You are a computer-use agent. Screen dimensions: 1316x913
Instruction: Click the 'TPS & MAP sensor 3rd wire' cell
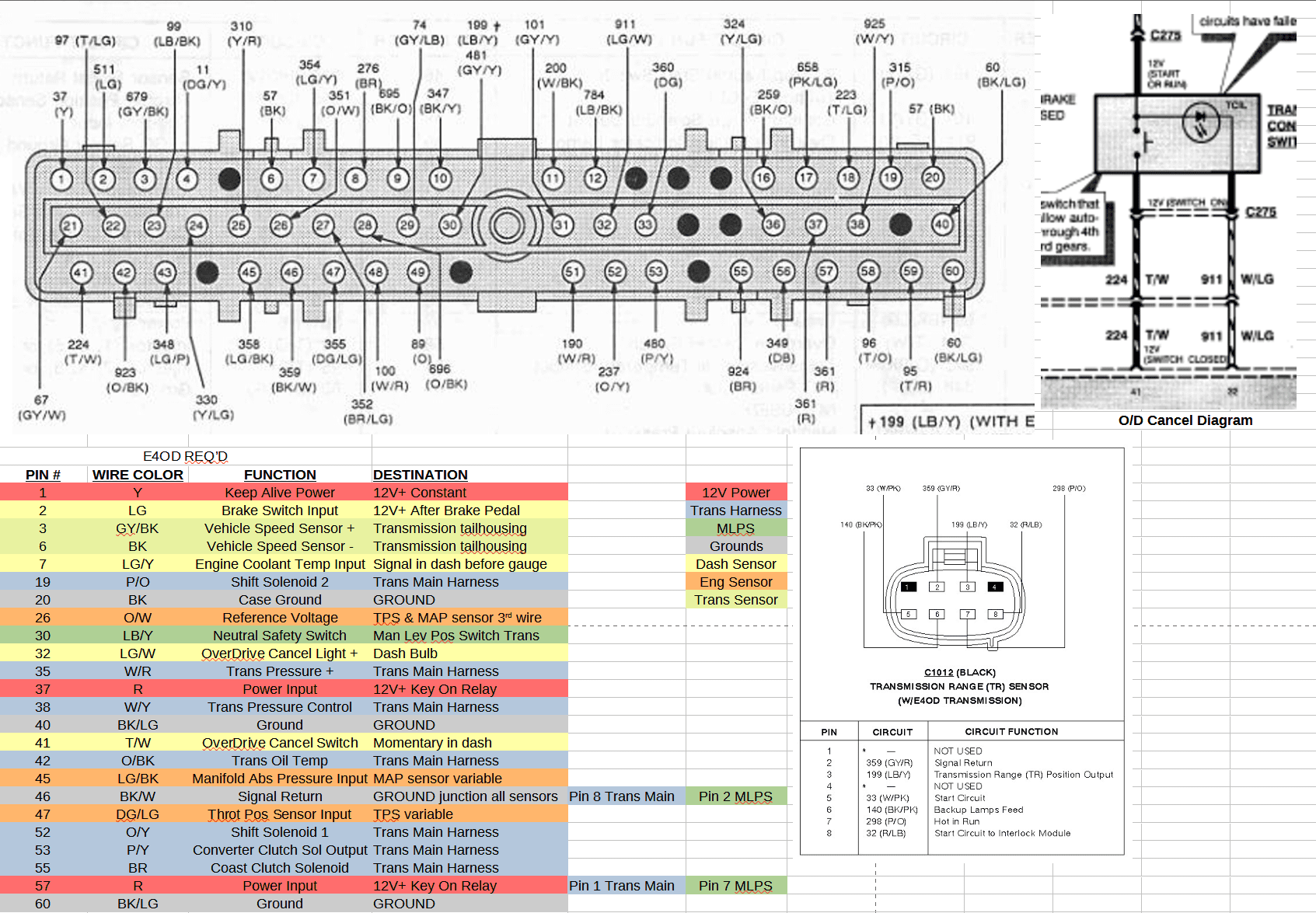pyautogui.click(x=470, y=618)
